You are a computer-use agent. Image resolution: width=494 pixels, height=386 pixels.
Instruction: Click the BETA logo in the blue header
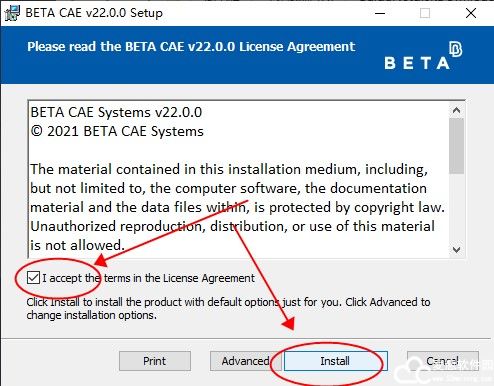coord(423,56)
